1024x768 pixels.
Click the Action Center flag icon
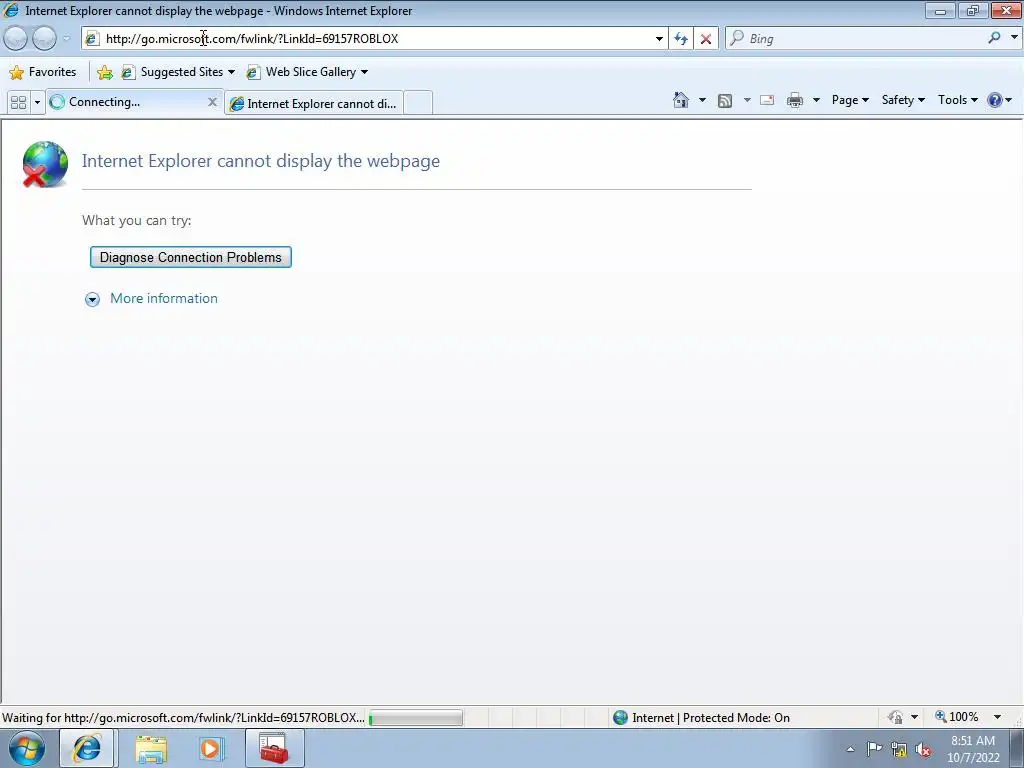874,749
